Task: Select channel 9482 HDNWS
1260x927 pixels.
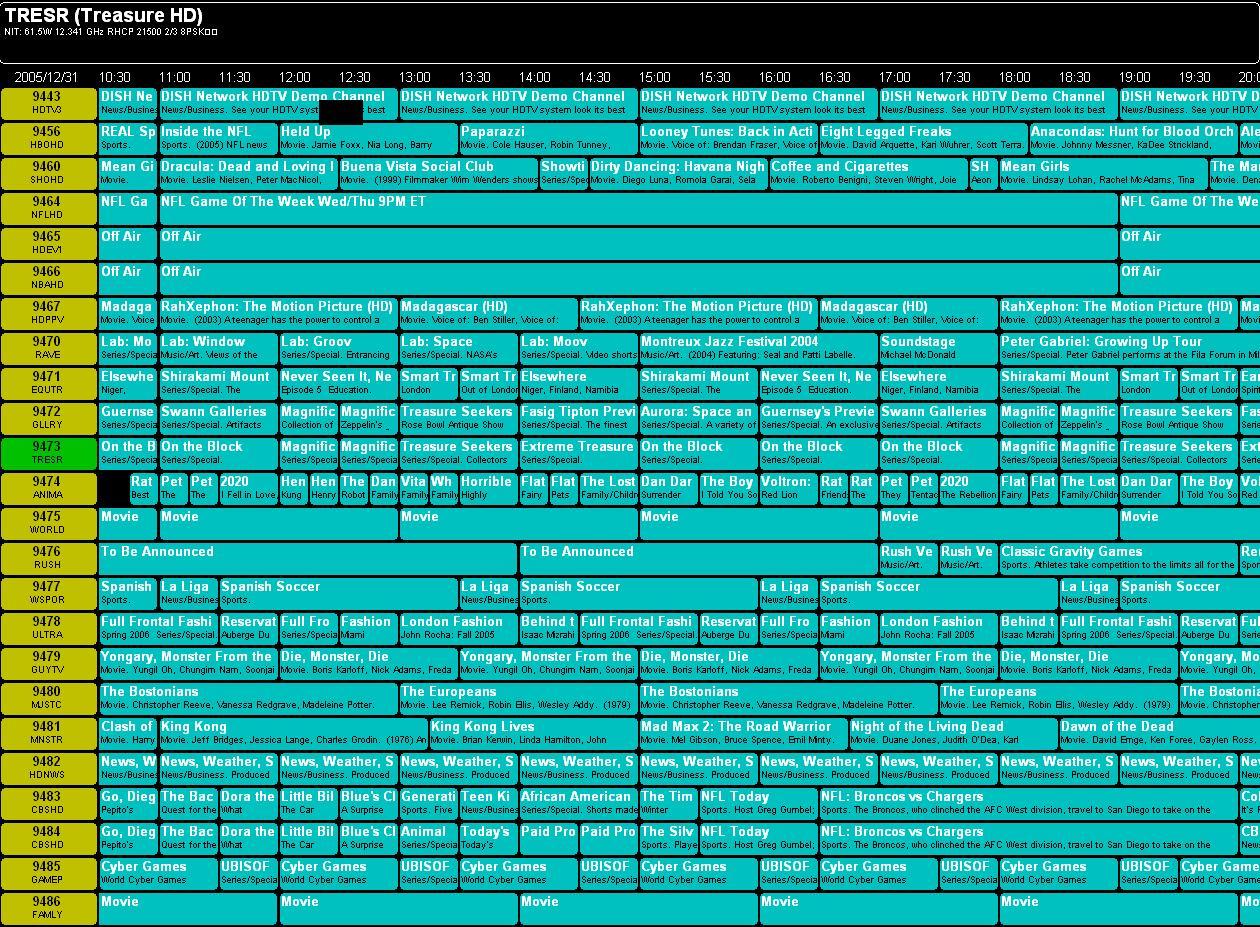Action: 48,768
